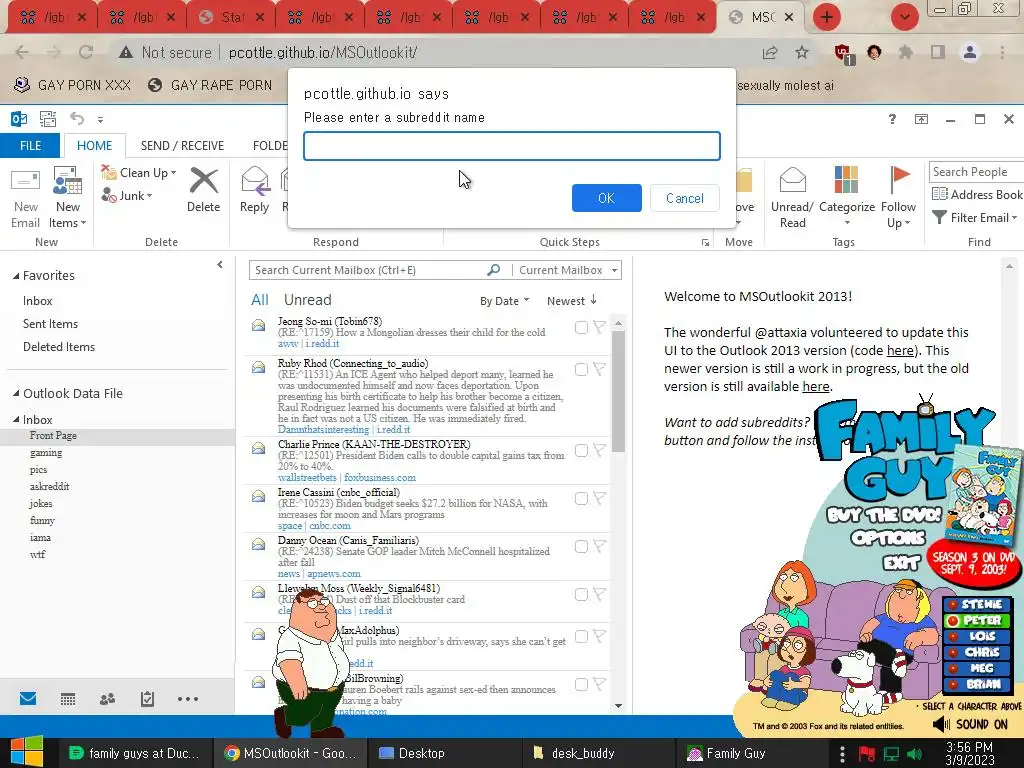This screenshot has width=1024, height=768.
Task: Expand the Clean Up menu
Action: (x=139, y=172)
